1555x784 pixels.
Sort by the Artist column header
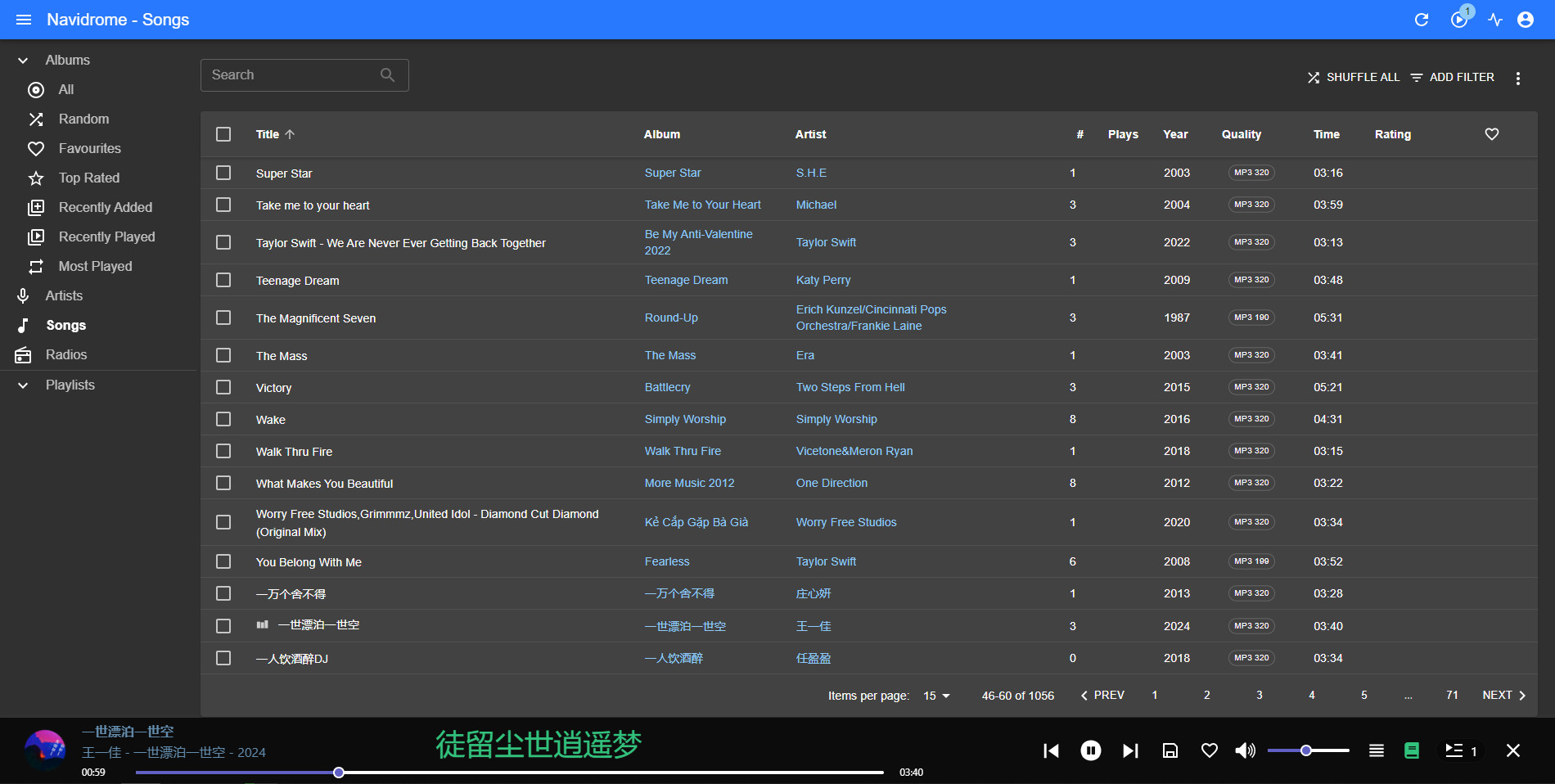coord(810,134)
